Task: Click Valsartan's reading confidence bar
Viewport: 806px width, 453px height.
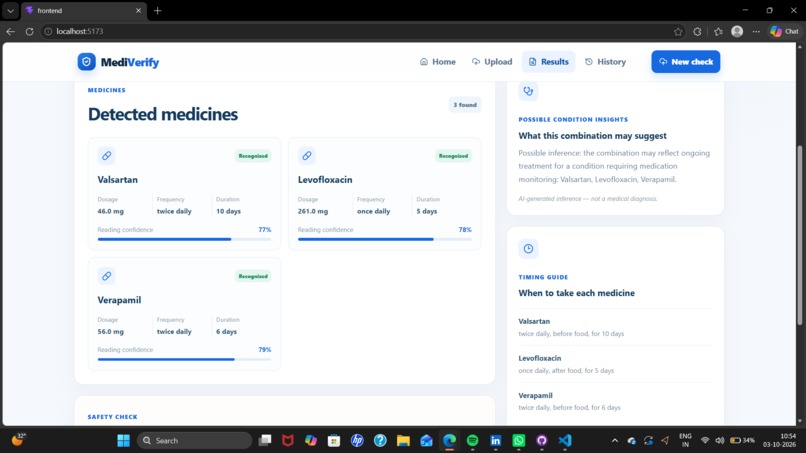Action: coord(184,239)
